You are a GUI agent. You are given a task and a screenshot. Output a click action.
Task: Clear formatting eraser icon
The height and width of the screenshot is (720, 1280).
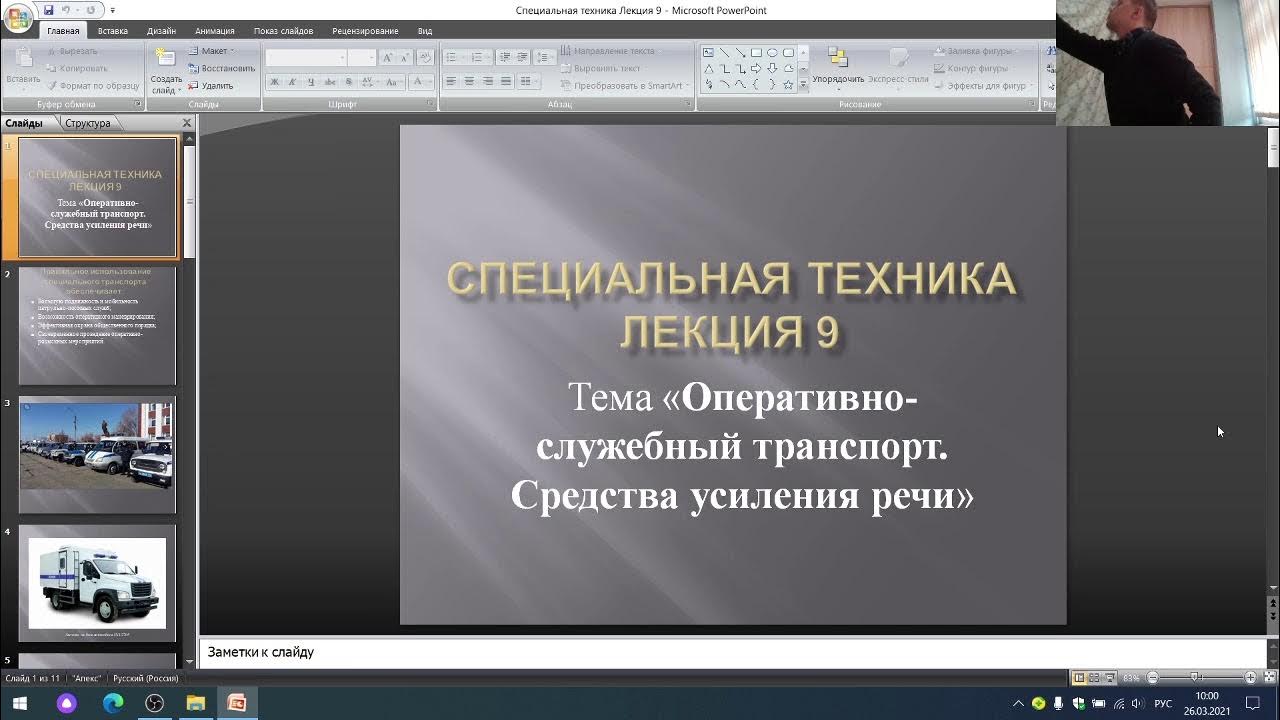425,58
